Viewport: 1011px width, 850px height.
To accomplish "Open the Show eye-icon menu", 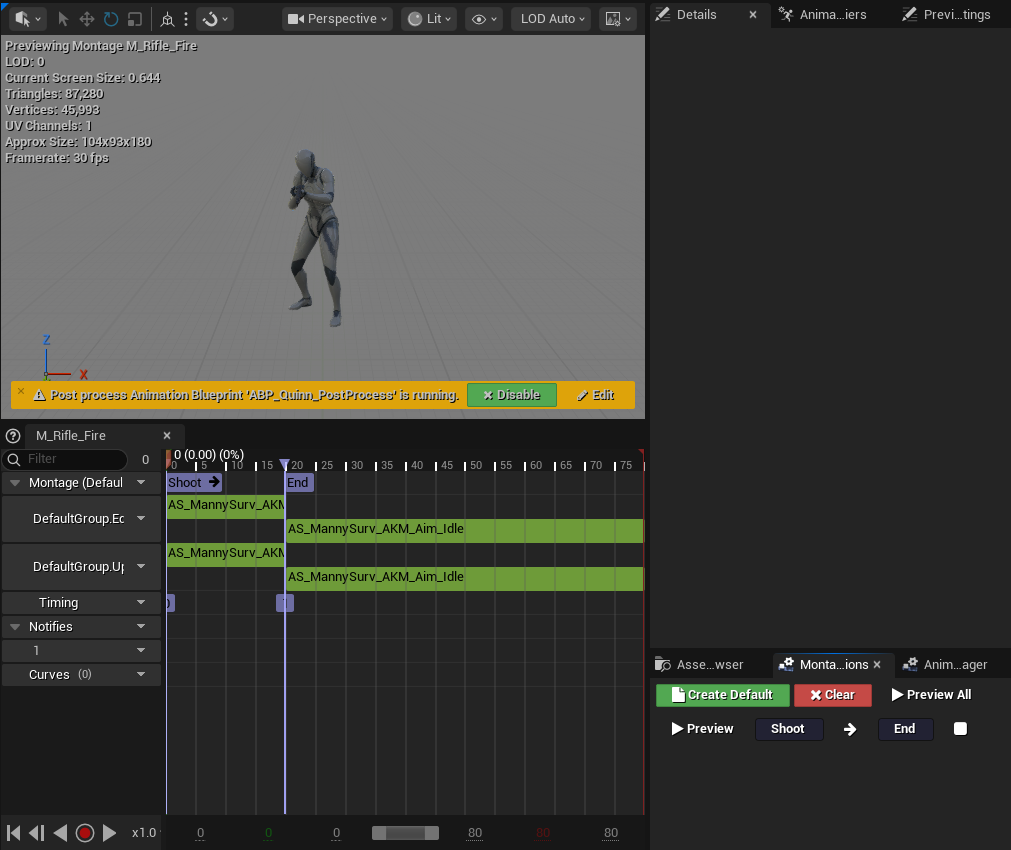I will click(484, 19).
